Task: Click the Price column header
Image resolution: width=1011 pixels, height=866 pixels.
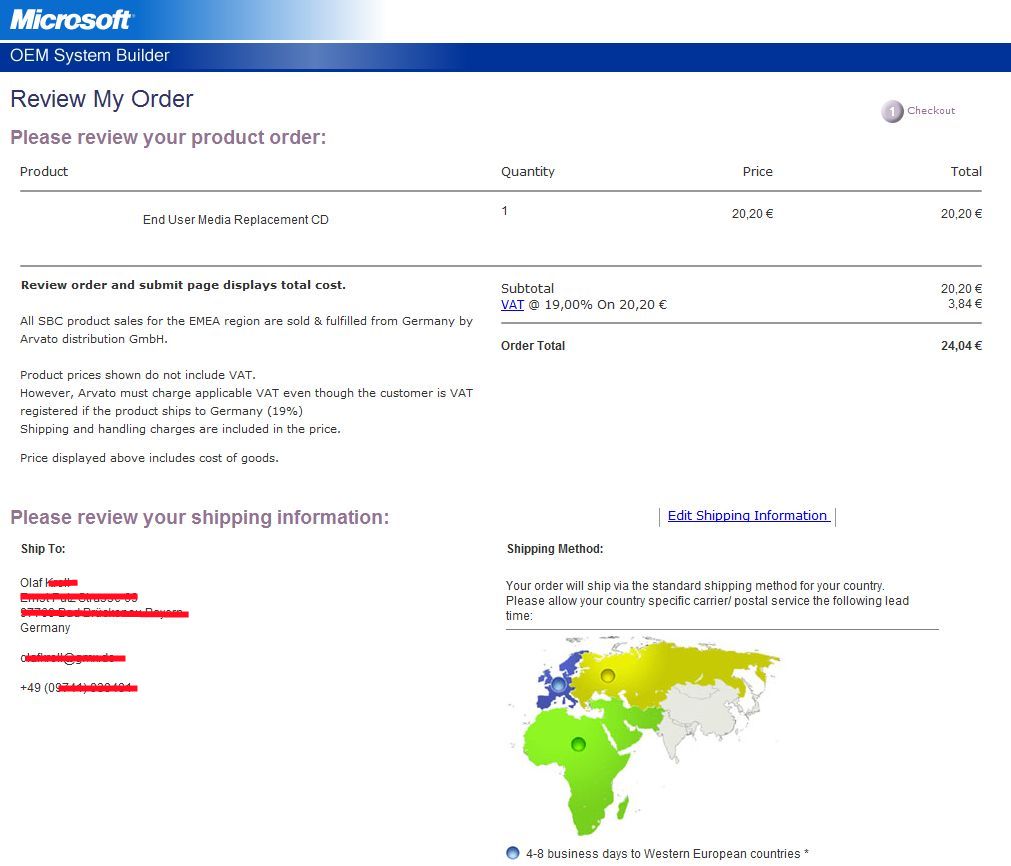Action: point(757,172)
